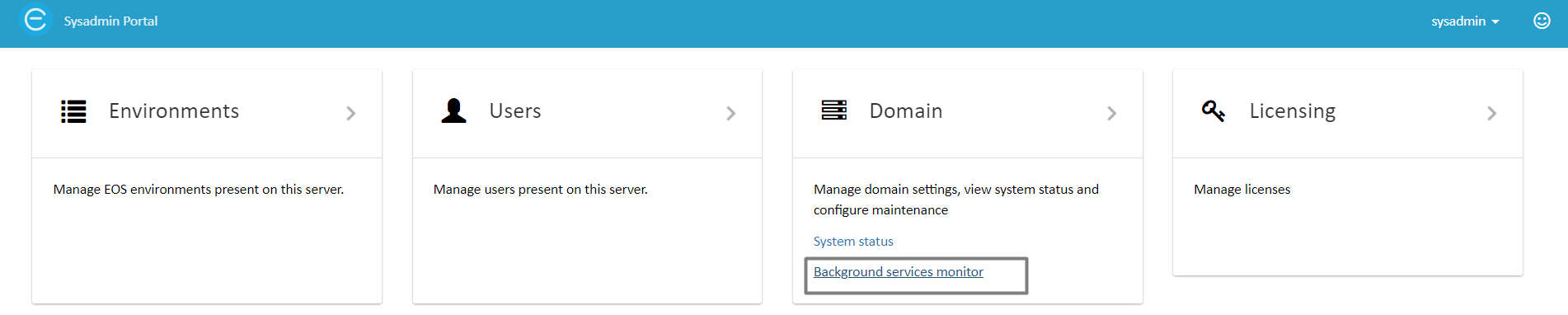Open the Users card title
1568x315 pixels.
[515, 111]
